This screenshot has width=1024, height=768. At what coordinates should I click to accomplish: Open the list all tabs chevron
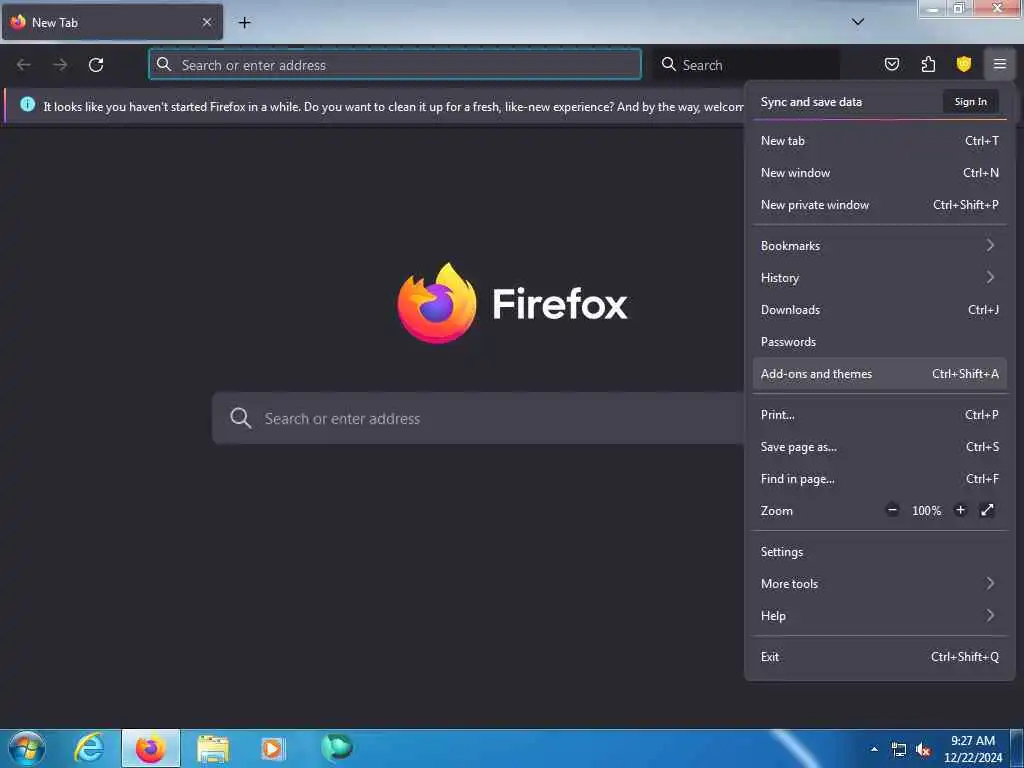[857, 22]
